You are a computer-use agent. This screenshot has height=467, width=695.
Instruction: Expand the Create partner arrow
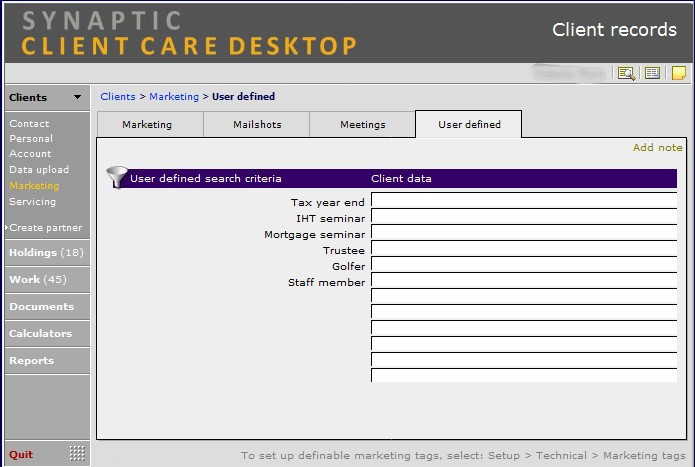[7, 228]
